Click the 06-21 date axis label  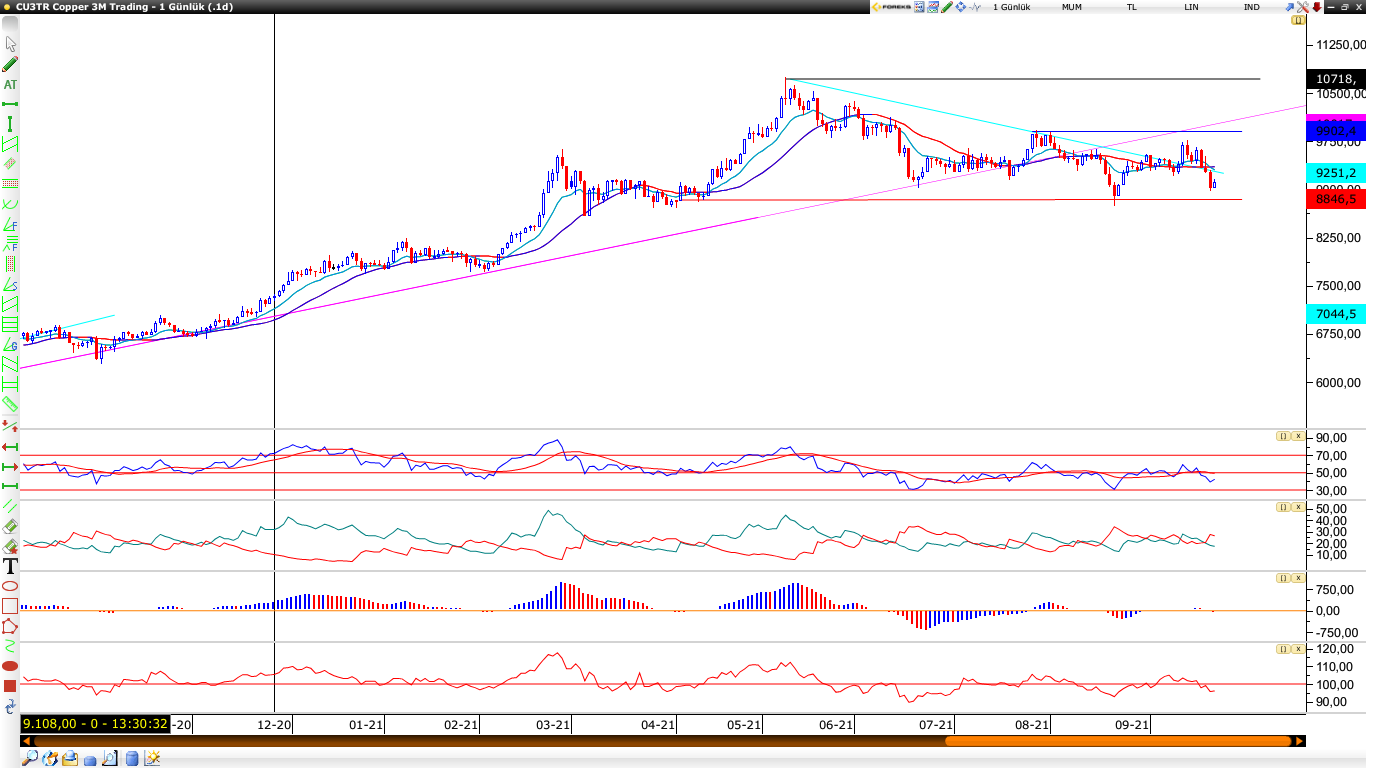click(x=835, y=725)
